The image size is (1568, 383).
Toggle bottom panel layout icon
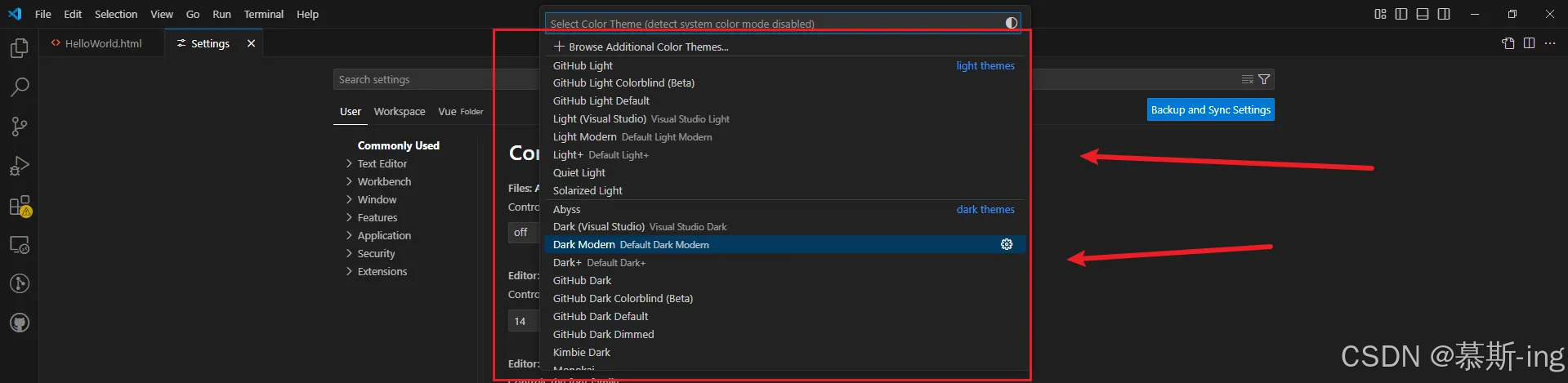(x=1423, y=14)
